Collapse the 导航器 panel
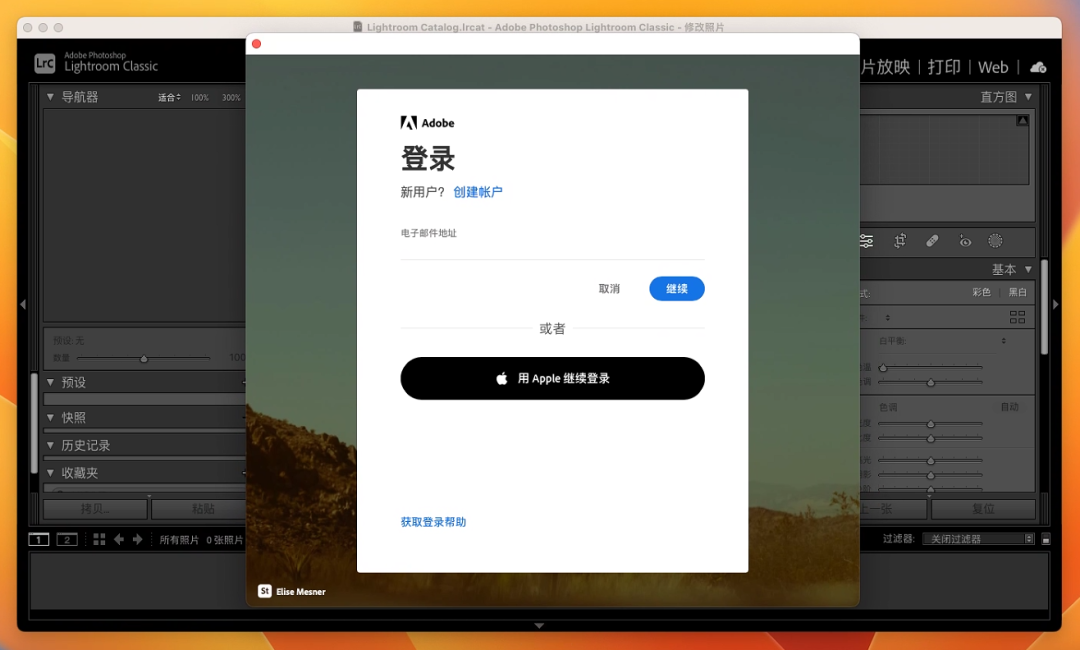The width and height of the screenshot is (1080, 650). click(x=50, y=97)
